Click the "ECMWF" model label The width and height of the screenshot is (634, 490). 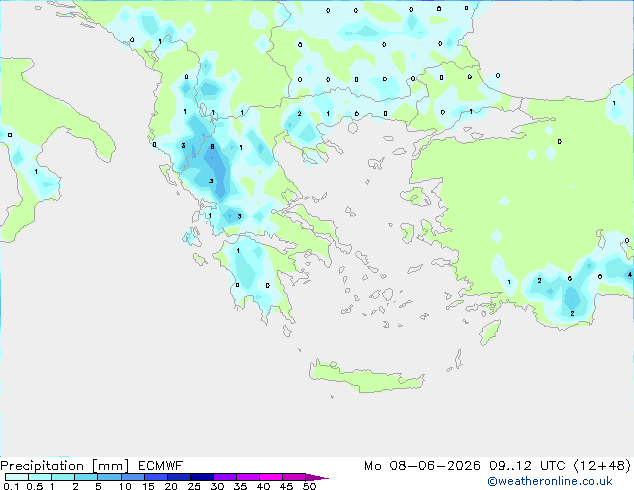click(x=161, y=466)
